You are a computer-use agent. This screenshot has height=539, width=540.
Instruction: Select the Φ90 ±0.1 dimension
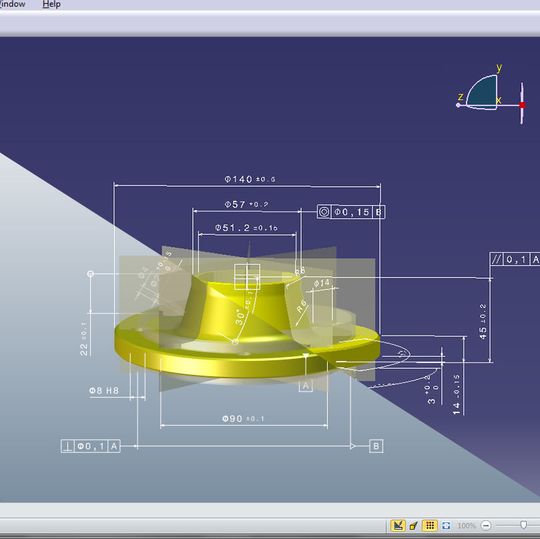tap(243, 418)
